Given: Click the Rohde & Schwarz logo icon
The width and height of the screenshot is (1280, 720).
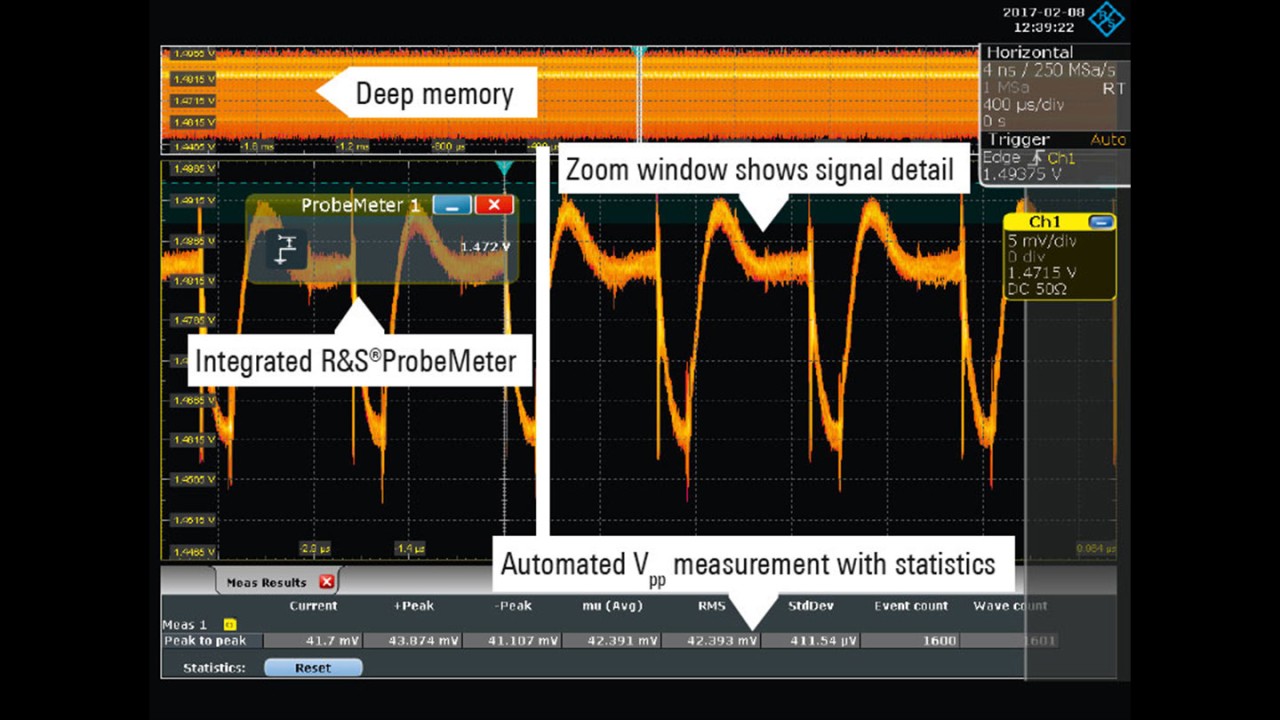Looking at the screenshot, I should point(1106,19).
